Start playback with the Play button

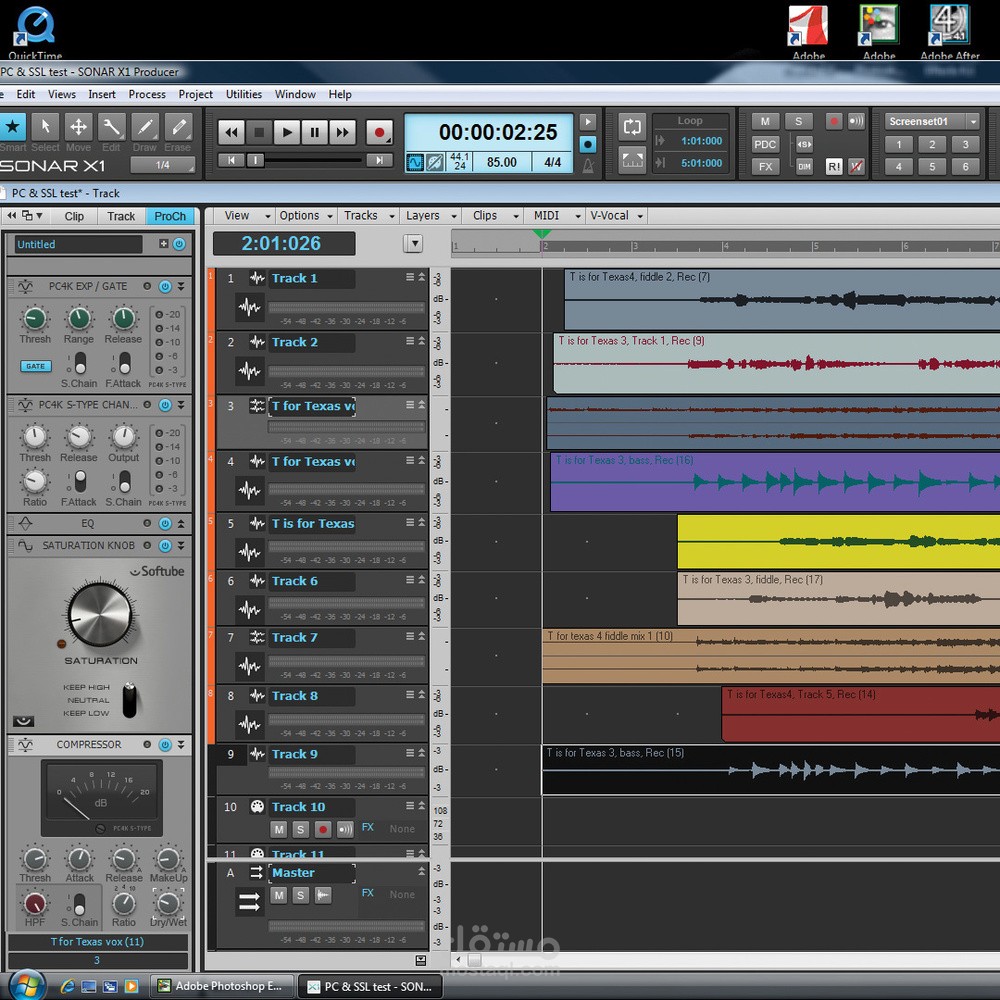click(287, 133)
